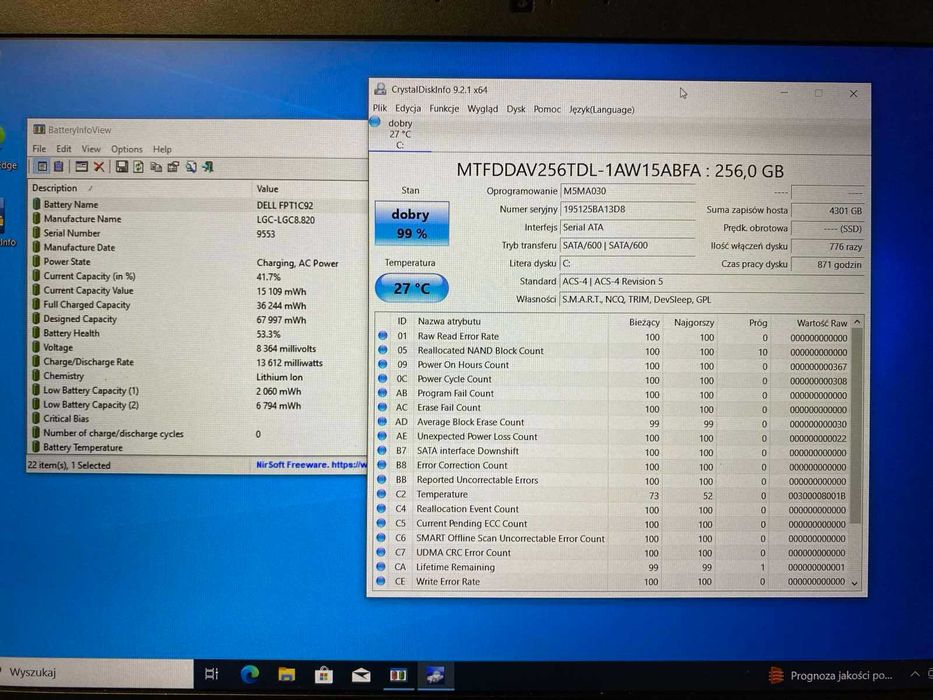
Task: Open Mail app from the taskbar
Action: pos(361,675)
